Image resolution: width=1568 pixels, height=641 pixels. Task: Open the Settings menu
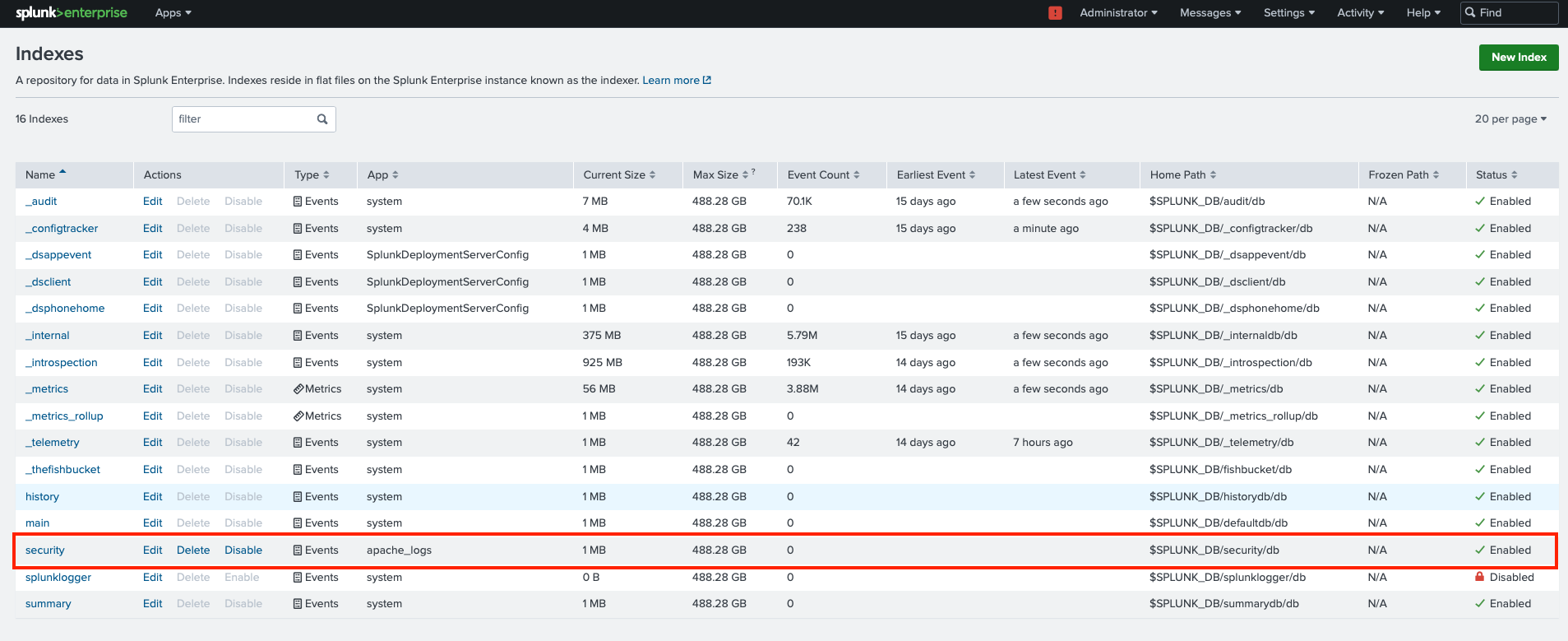[1289, 13]
